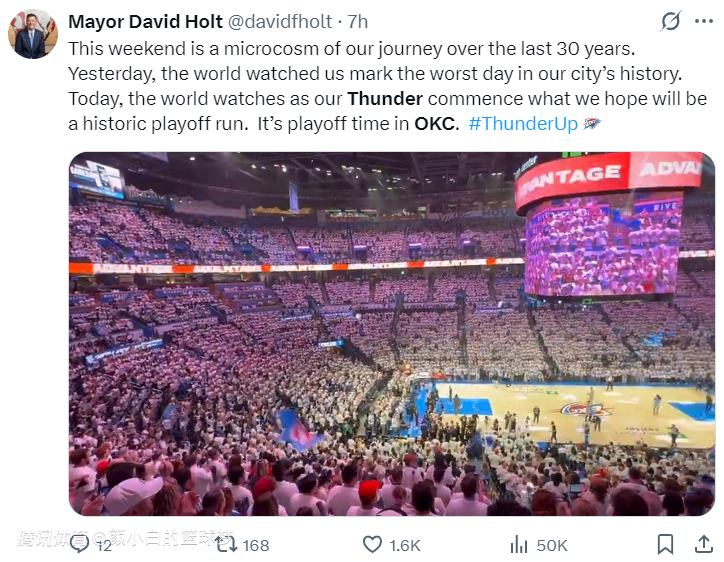Image resolution: width=724 pixels, height=562 pixels.
Task: Click the bold OKC text in post
Action: click(435, 124)
